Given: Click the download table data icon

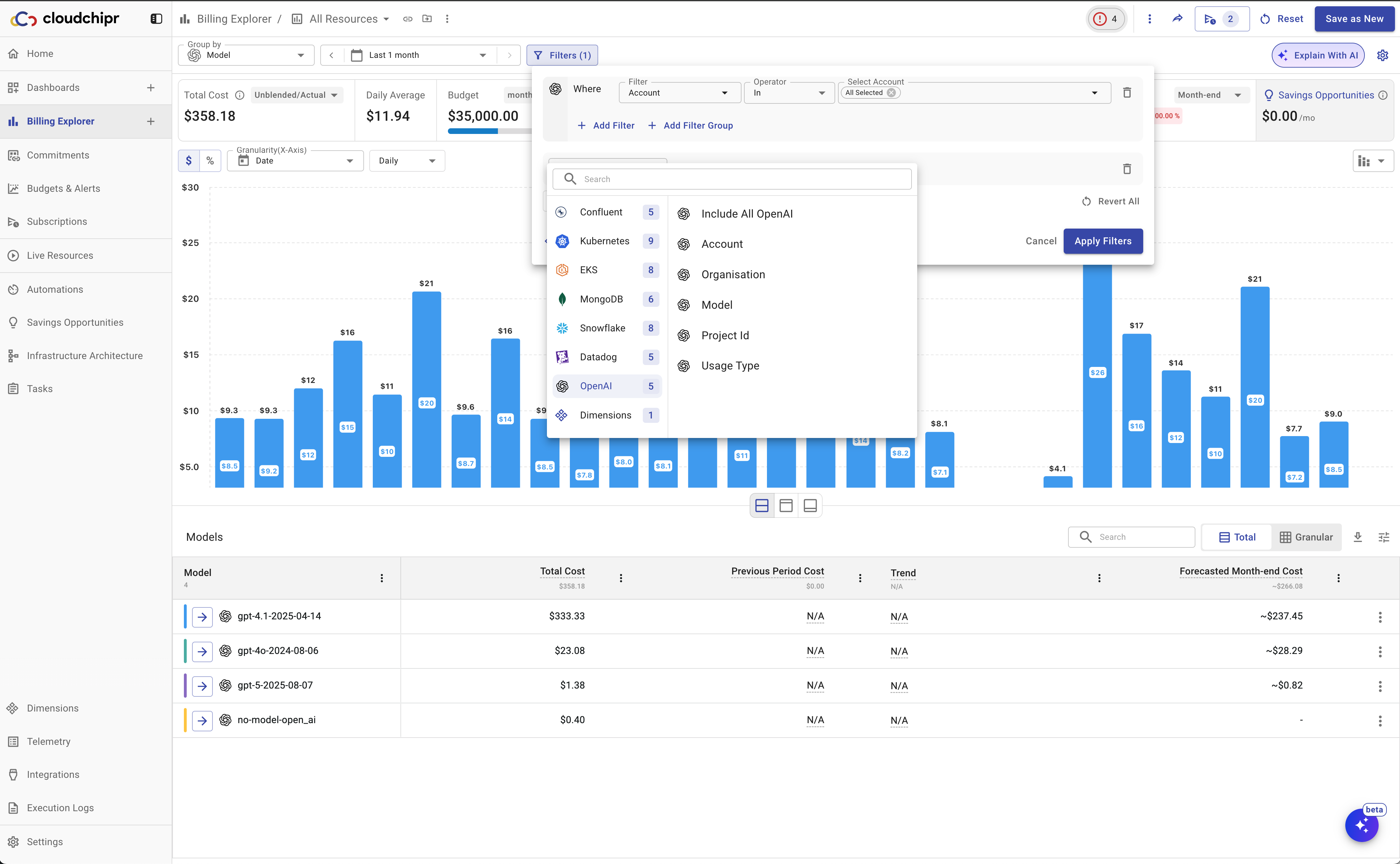Looking at the screenshot, I should tap(1358, 537).
